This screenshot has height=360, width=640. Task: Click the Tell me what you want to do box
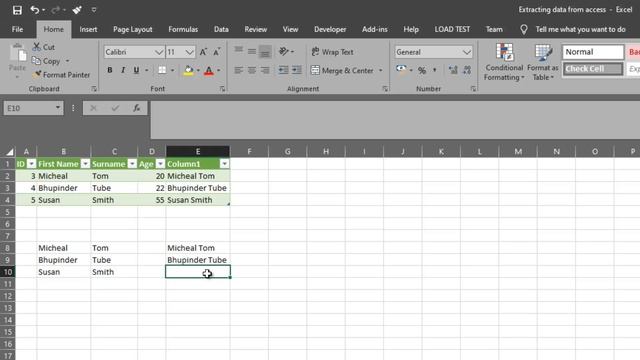point(580,29)
